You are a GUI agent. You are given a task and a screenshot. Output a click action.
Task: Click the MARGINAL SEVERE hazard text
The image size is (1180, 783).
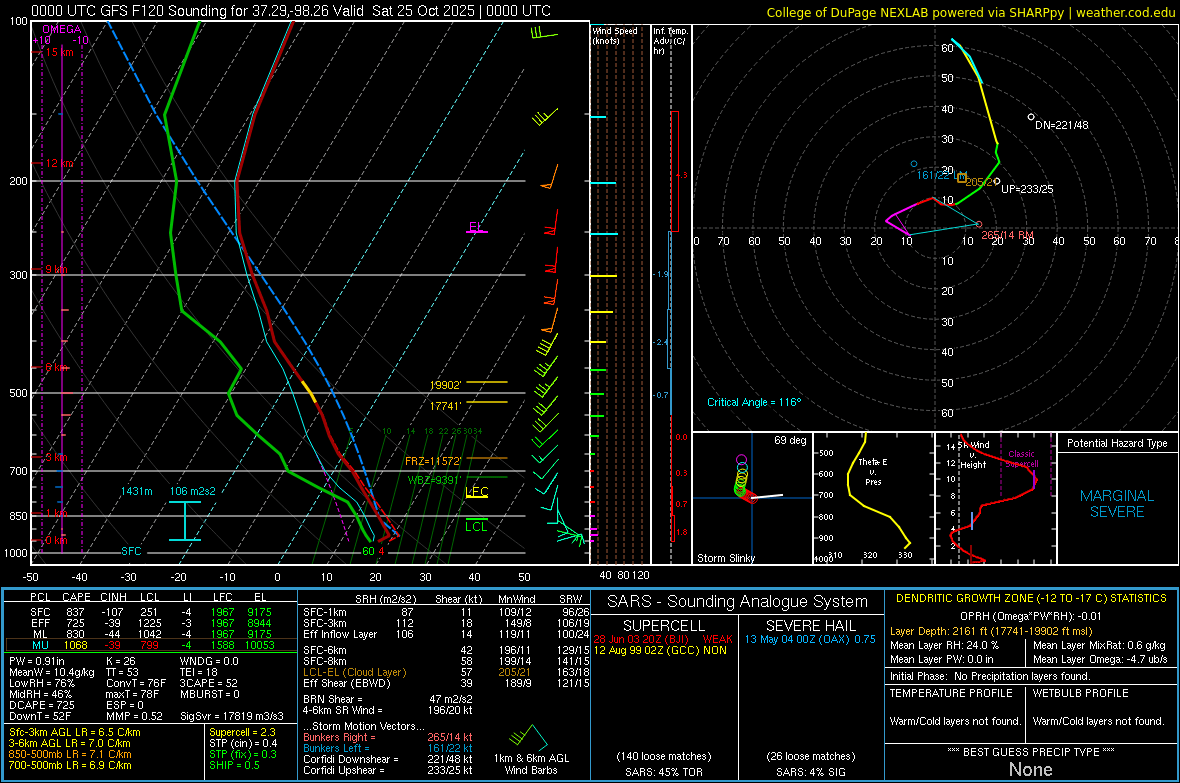pyautogui.click(x=1117, y=504)
